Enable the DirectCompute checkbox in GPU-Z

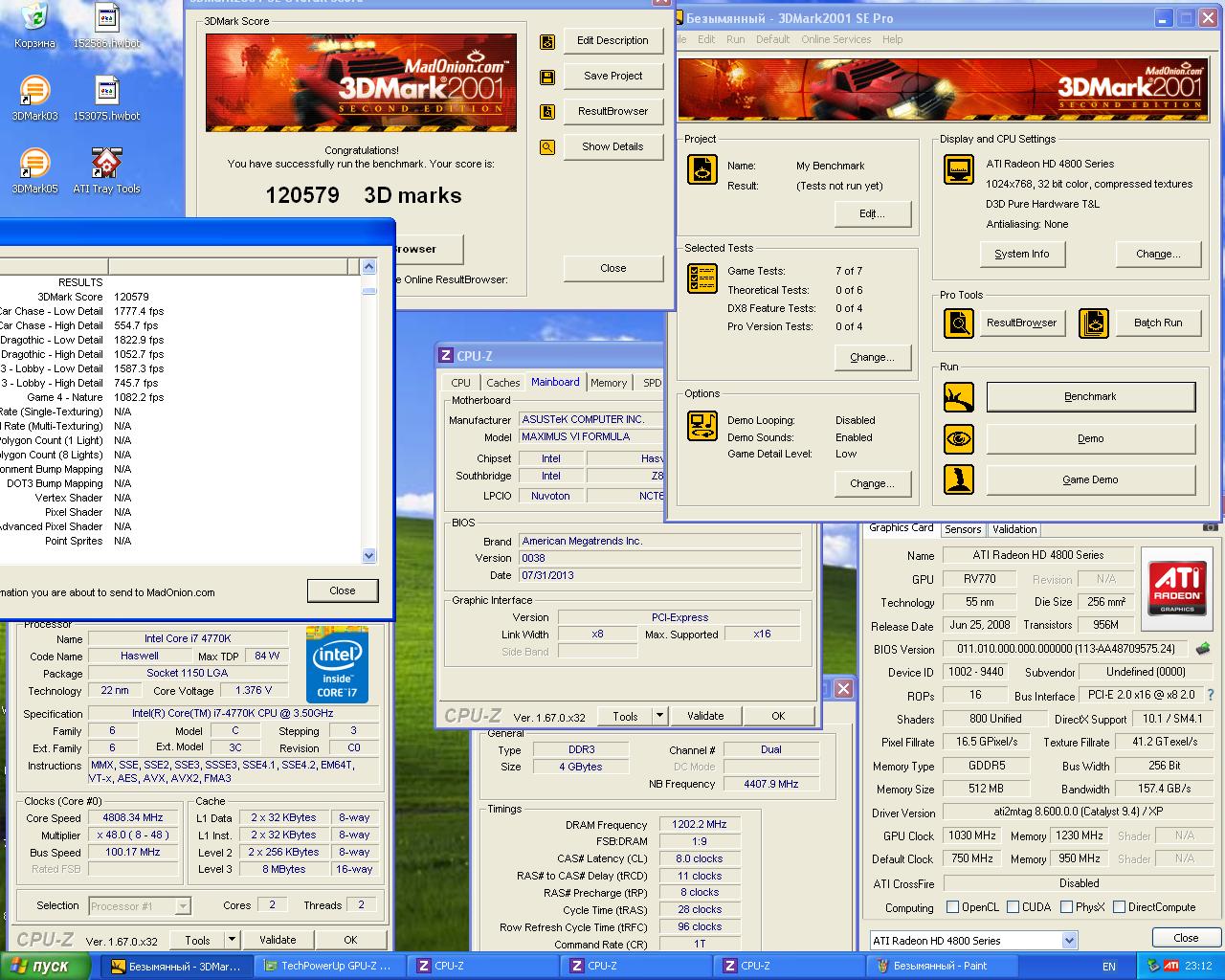(1118, 907)
